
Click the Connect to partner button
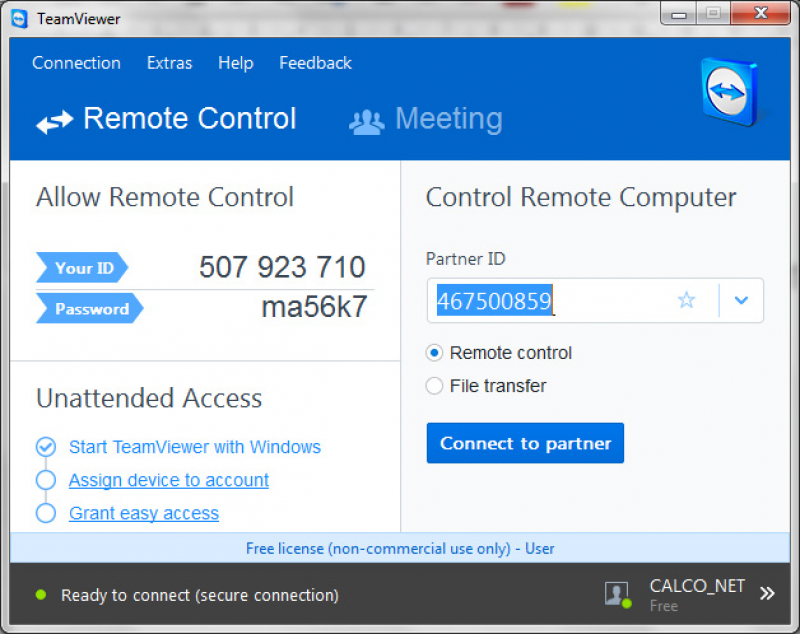click(525, 443)
